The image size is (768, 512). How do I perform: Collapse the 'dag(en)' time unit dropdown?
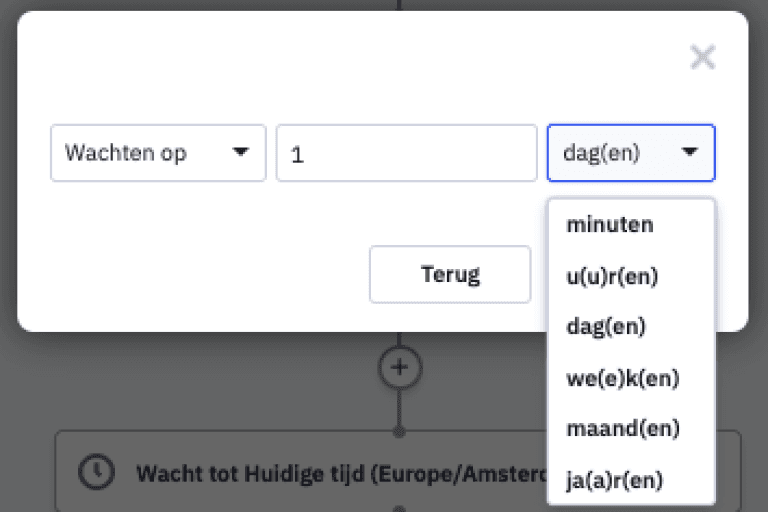pyautogui.click(x=630, y=153)
